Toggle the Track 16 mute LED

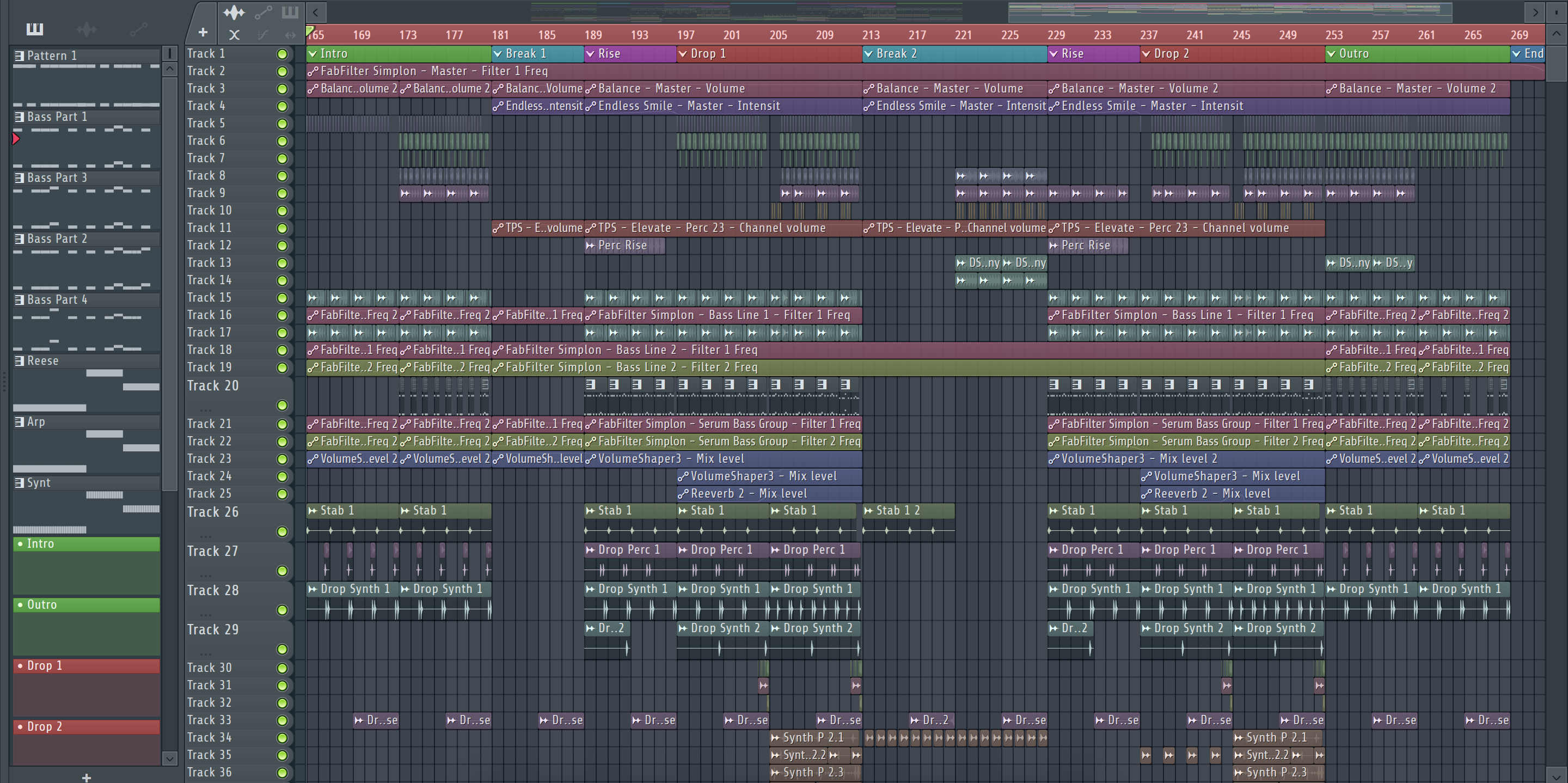point(282,315)
